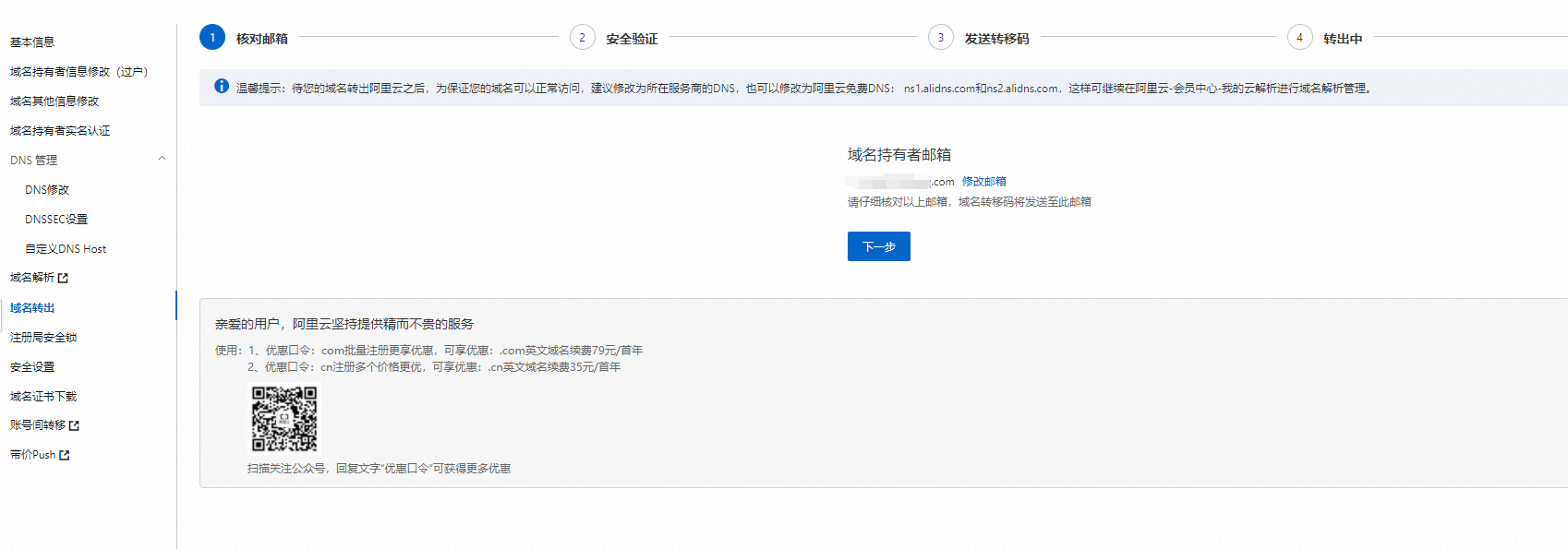Click the step 2 circle 安全验证
This screenshot has width=1568, height=549.
click(582, 38)
